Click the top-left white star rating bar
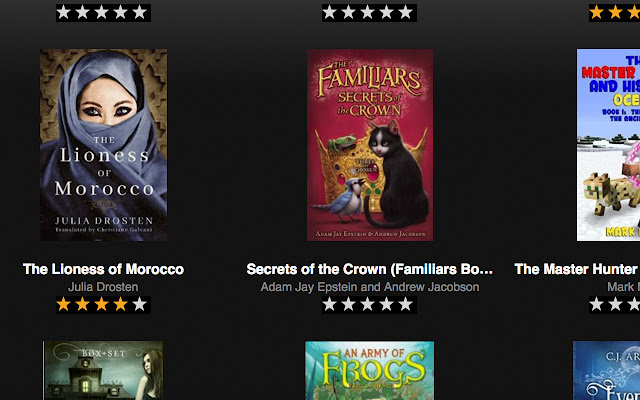 click(103, 13)
